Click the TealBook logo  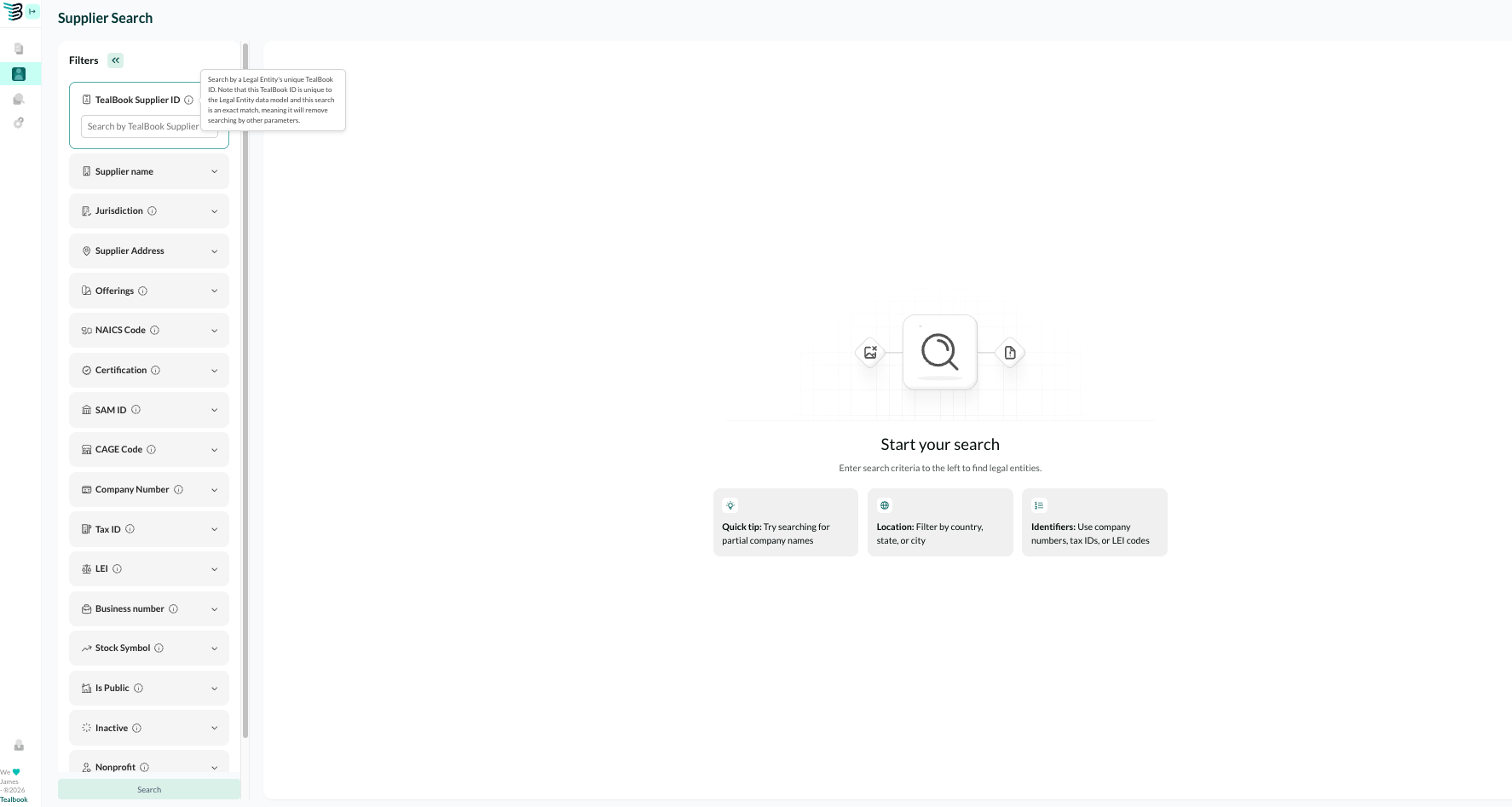pyautogui.click(x=14, y=12)
